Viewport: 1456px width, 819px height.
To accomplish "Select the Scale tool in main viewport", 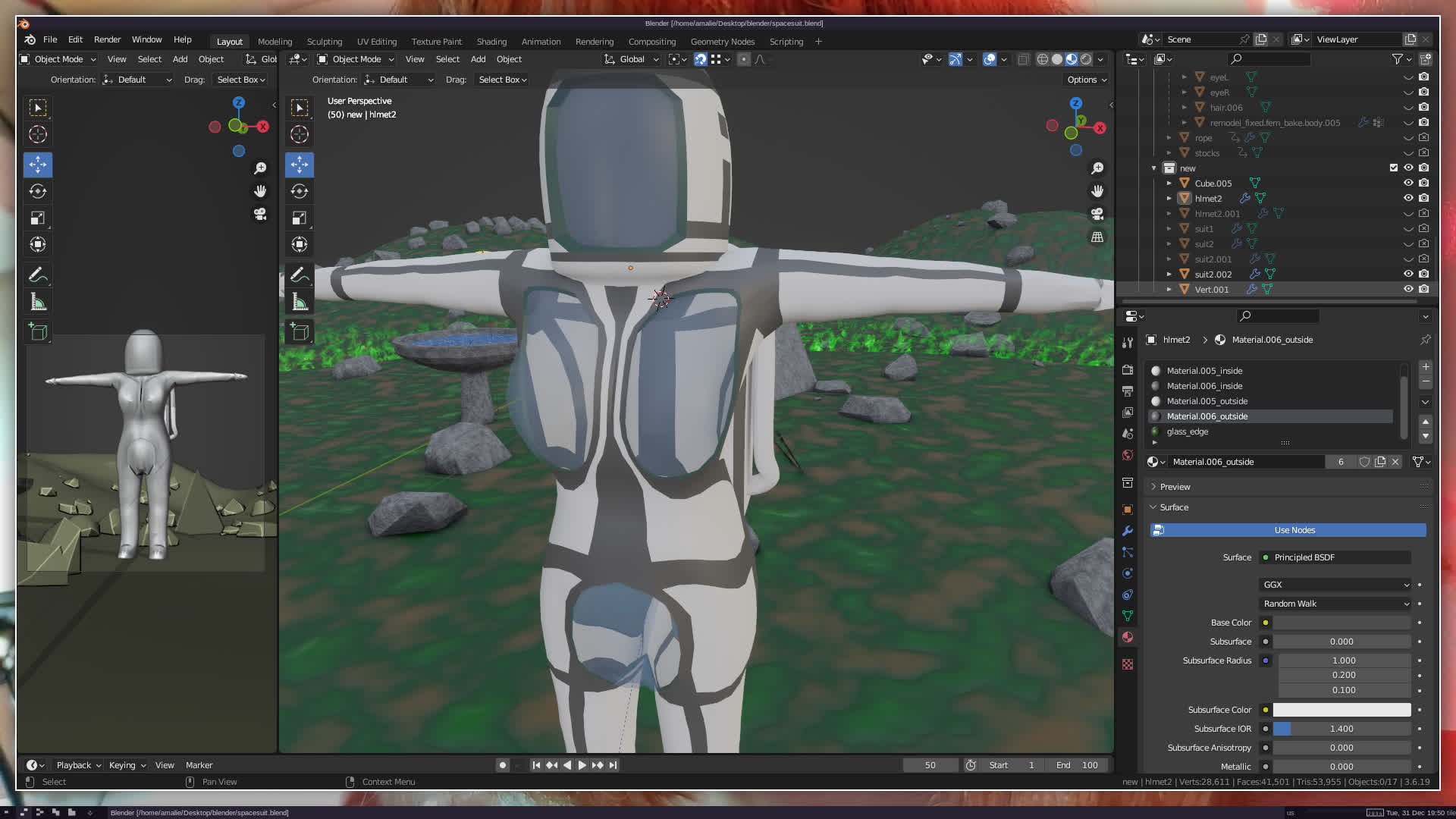I will click(x=300, y=218).
